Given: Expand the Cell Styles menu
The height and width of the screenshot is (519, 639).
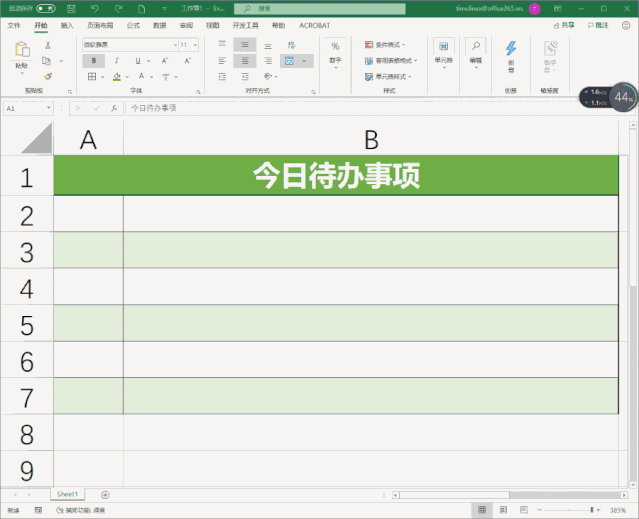Looking at the screenshot, I should pyautogui.click(x=388, y=76).
